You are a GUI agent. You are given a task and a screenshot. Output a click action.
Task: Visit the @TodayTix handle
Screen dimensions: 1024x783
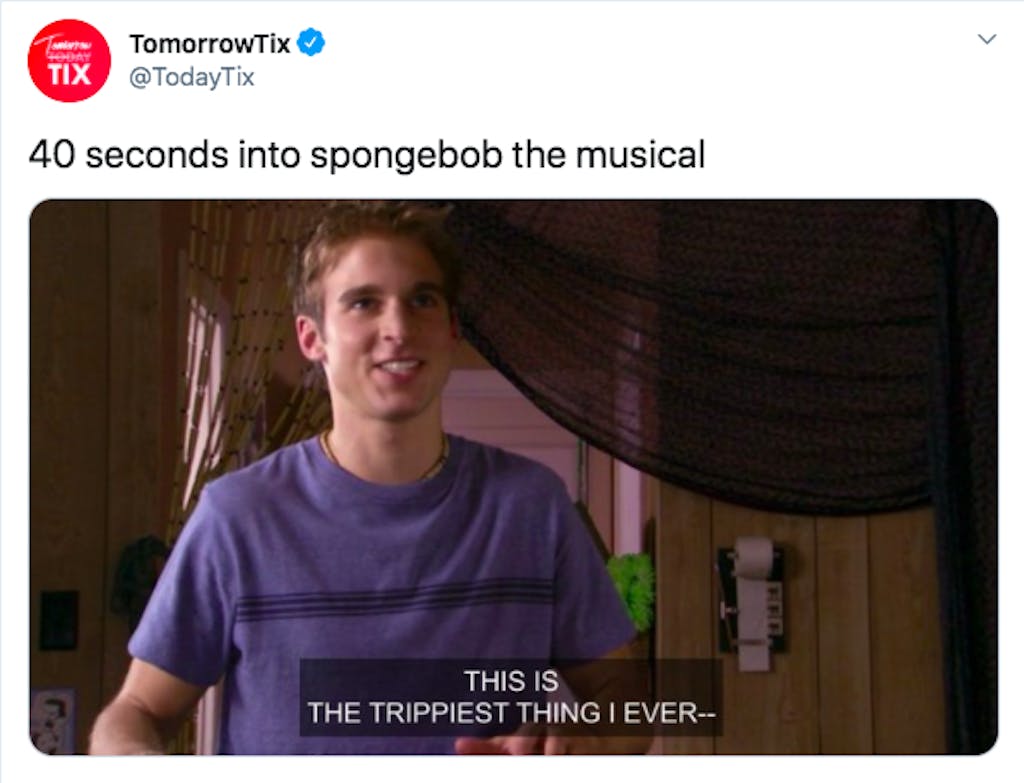click(x=191, y=77)
